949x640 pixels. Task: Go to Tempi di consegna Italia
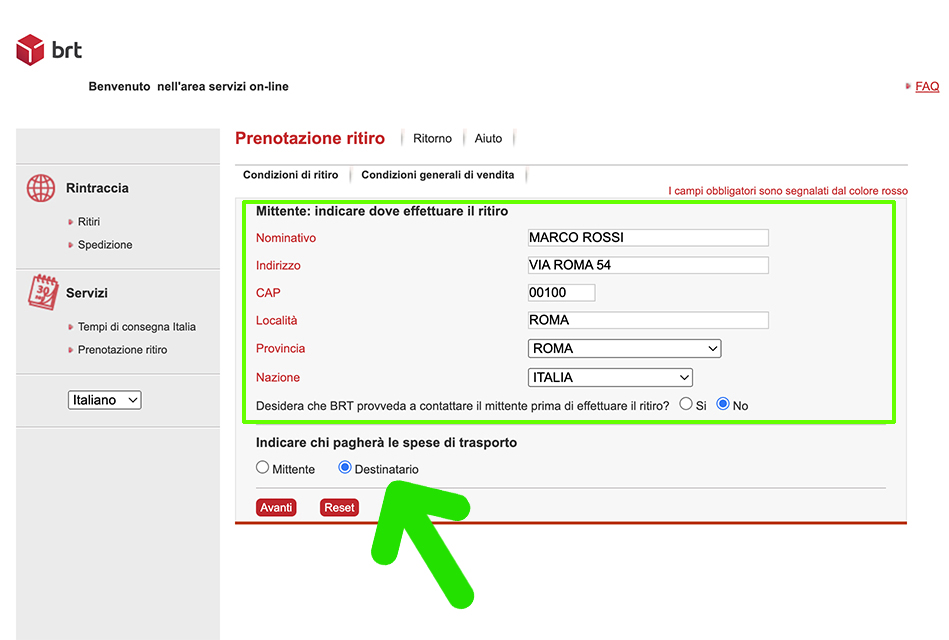click(136, 327)
